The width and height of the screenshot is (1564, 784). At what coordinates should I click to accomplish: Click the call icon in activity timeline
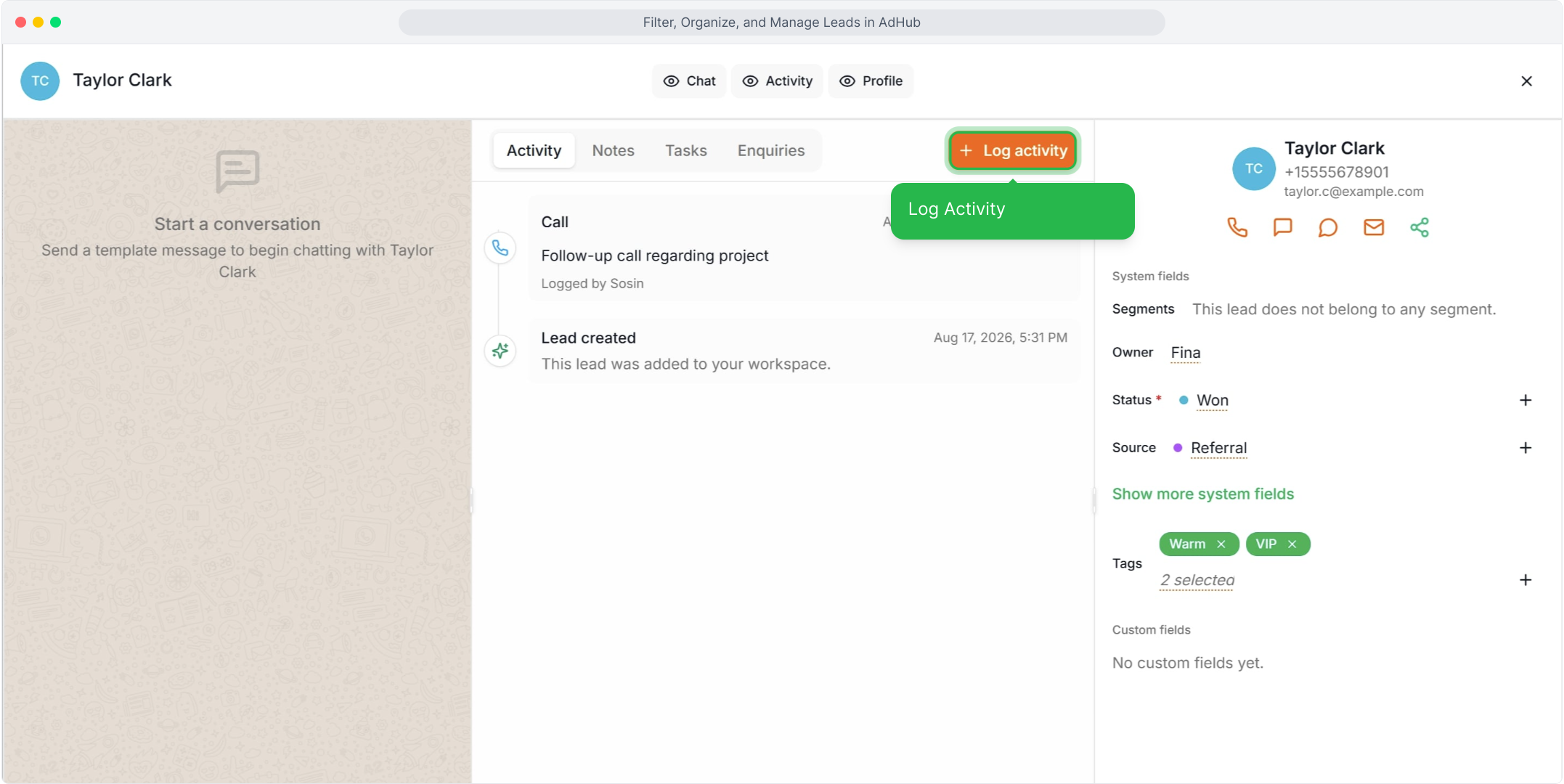point(500,248)
